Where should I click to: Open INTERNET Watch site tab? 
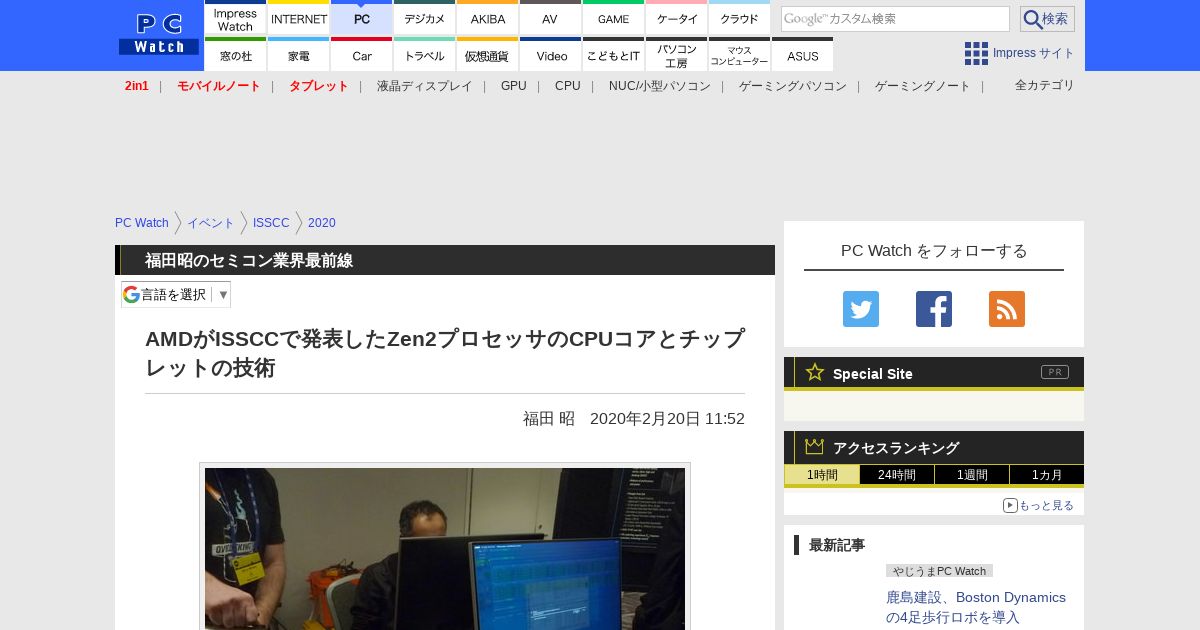coord(299,18)
